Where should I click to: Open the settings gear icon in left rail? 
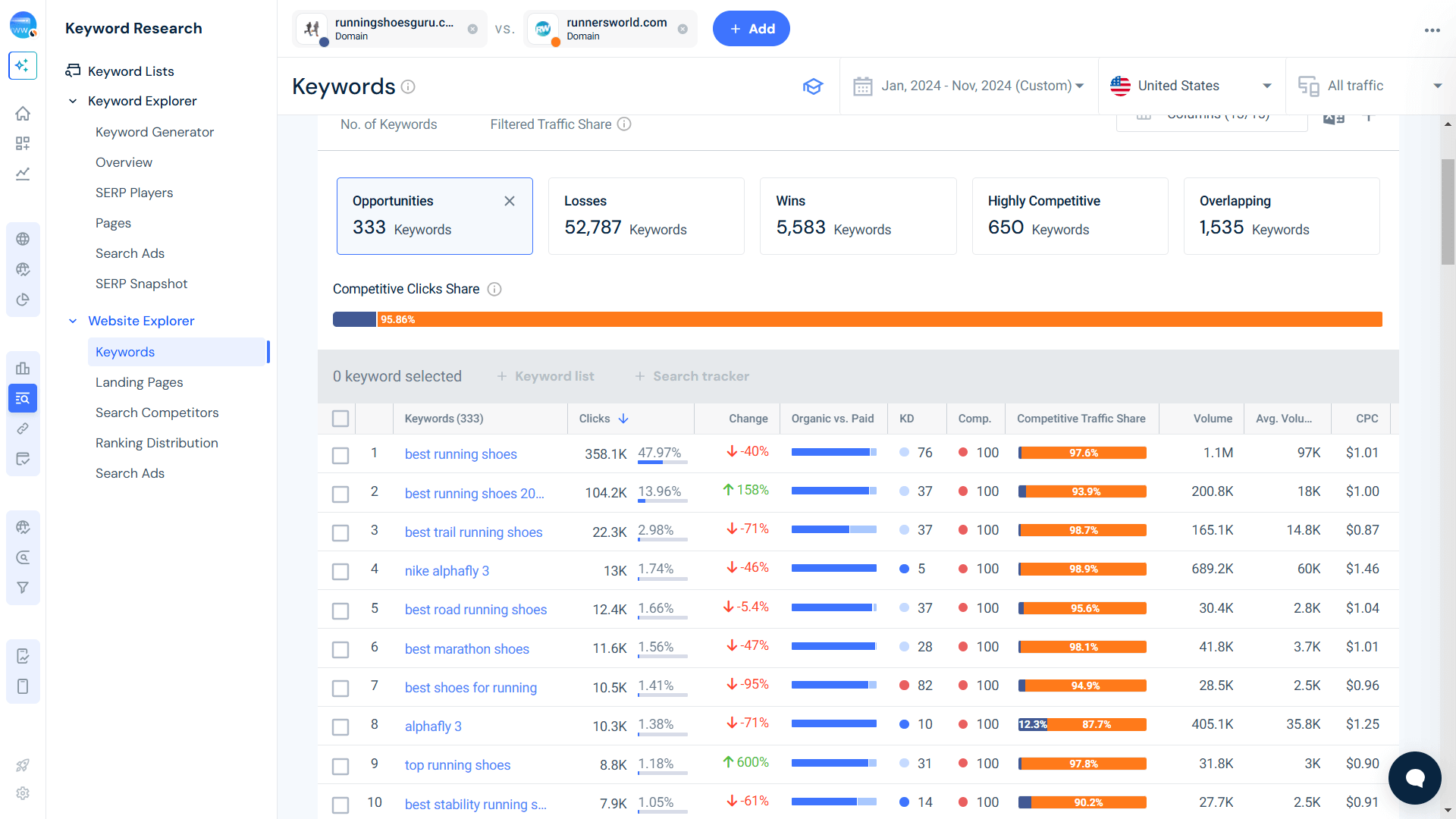tap(23, 793)
